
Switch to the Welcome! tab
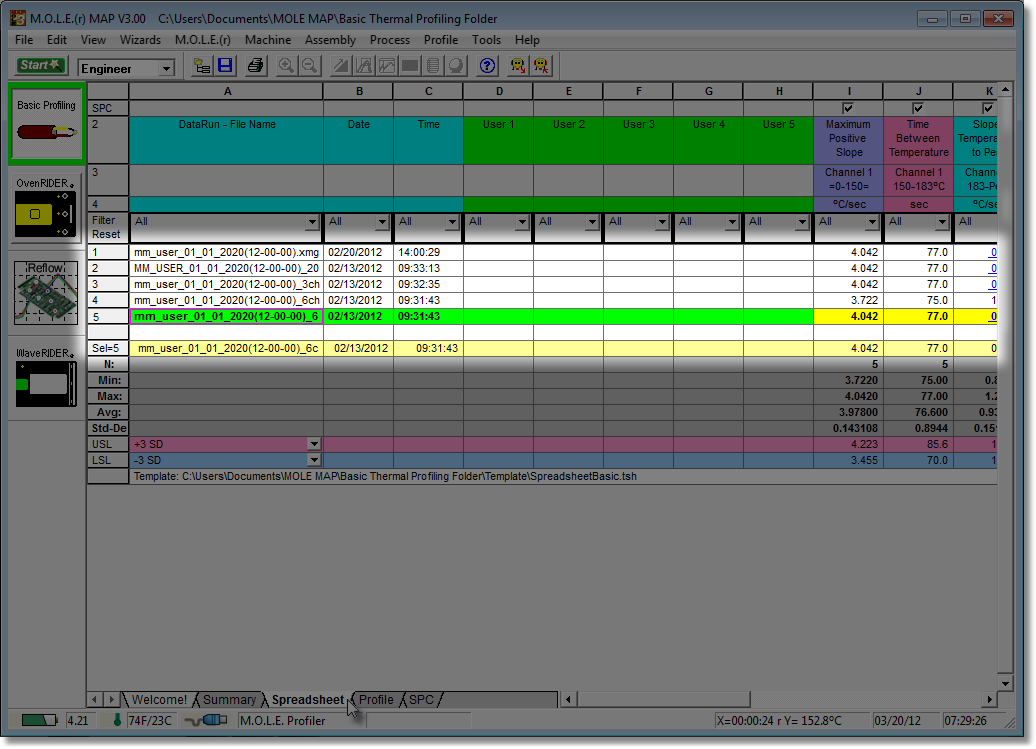pos(159,699)
